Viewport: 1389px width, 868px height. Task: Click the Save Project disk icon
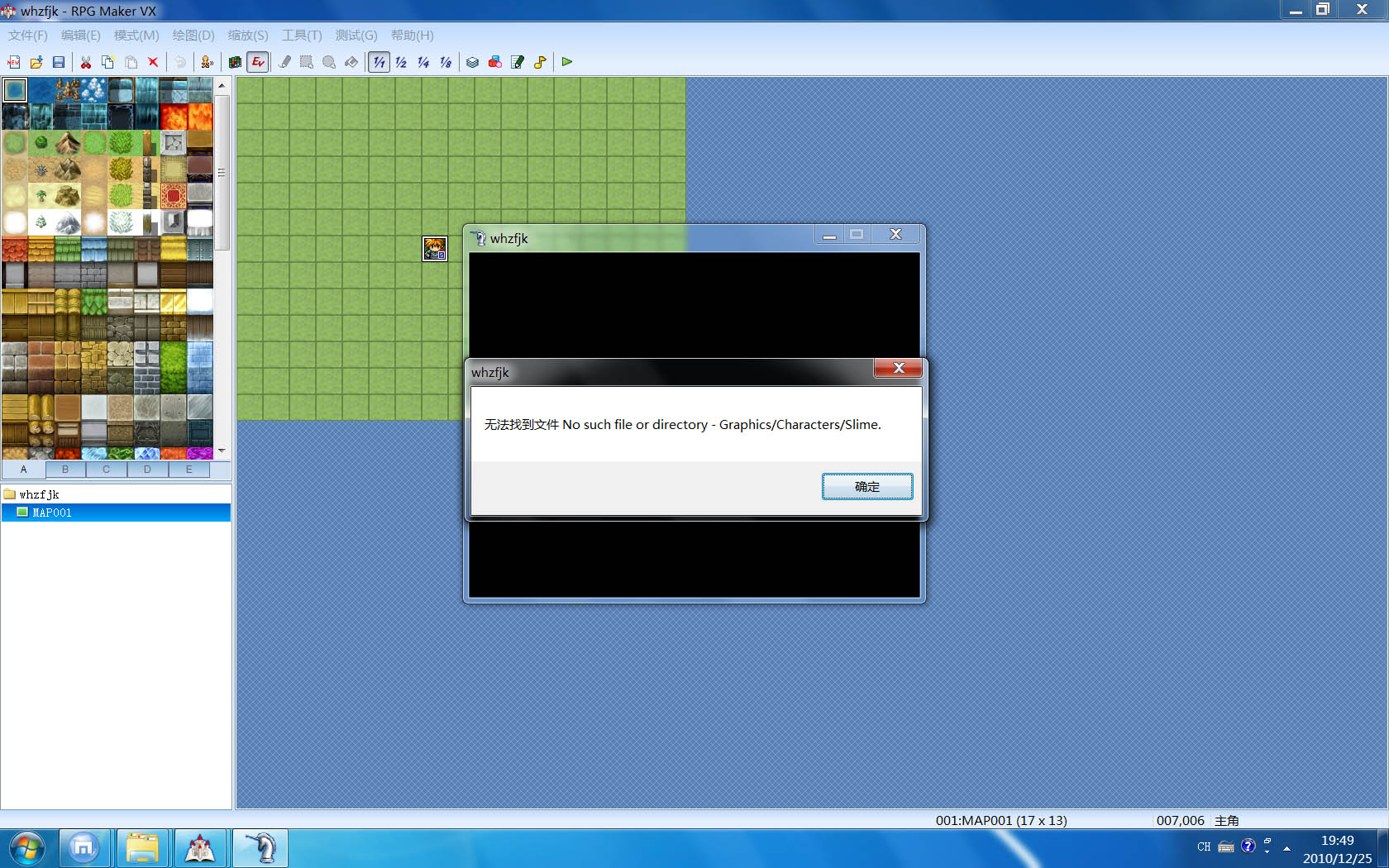[x=59, y=62]
